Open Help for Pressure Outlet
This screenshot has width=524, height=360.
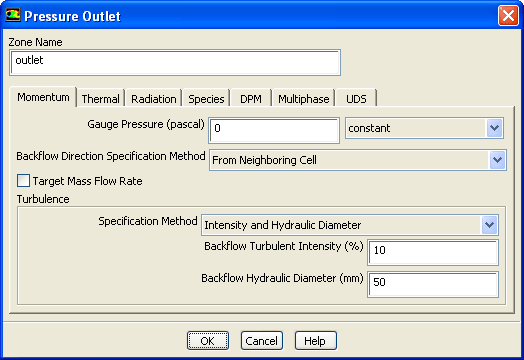315,341
